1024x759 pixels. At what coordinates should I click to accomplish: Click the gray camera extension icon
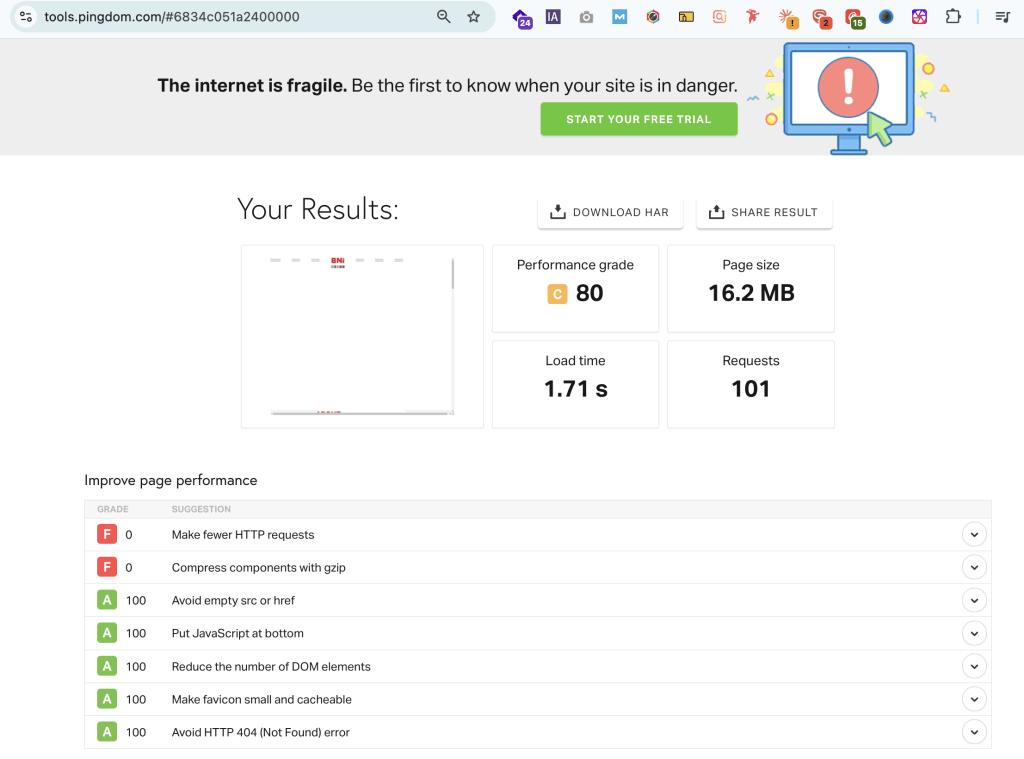click(586, 17)
